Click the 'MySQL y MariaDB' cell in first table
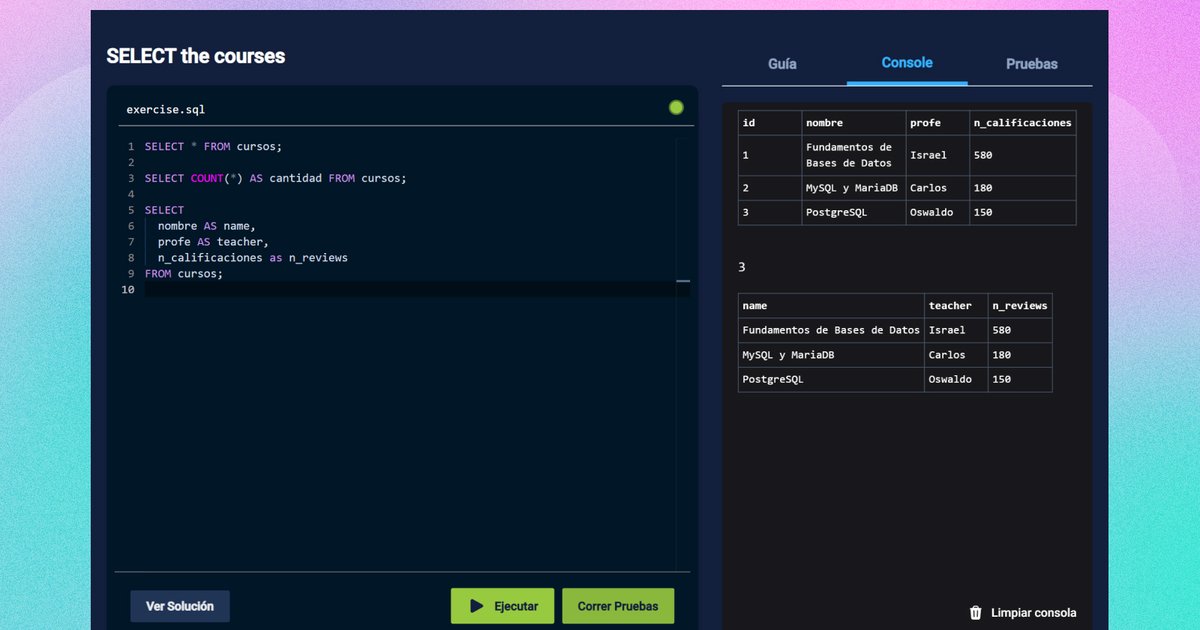Screen dimensions: 1200x630 pos(854,188)
